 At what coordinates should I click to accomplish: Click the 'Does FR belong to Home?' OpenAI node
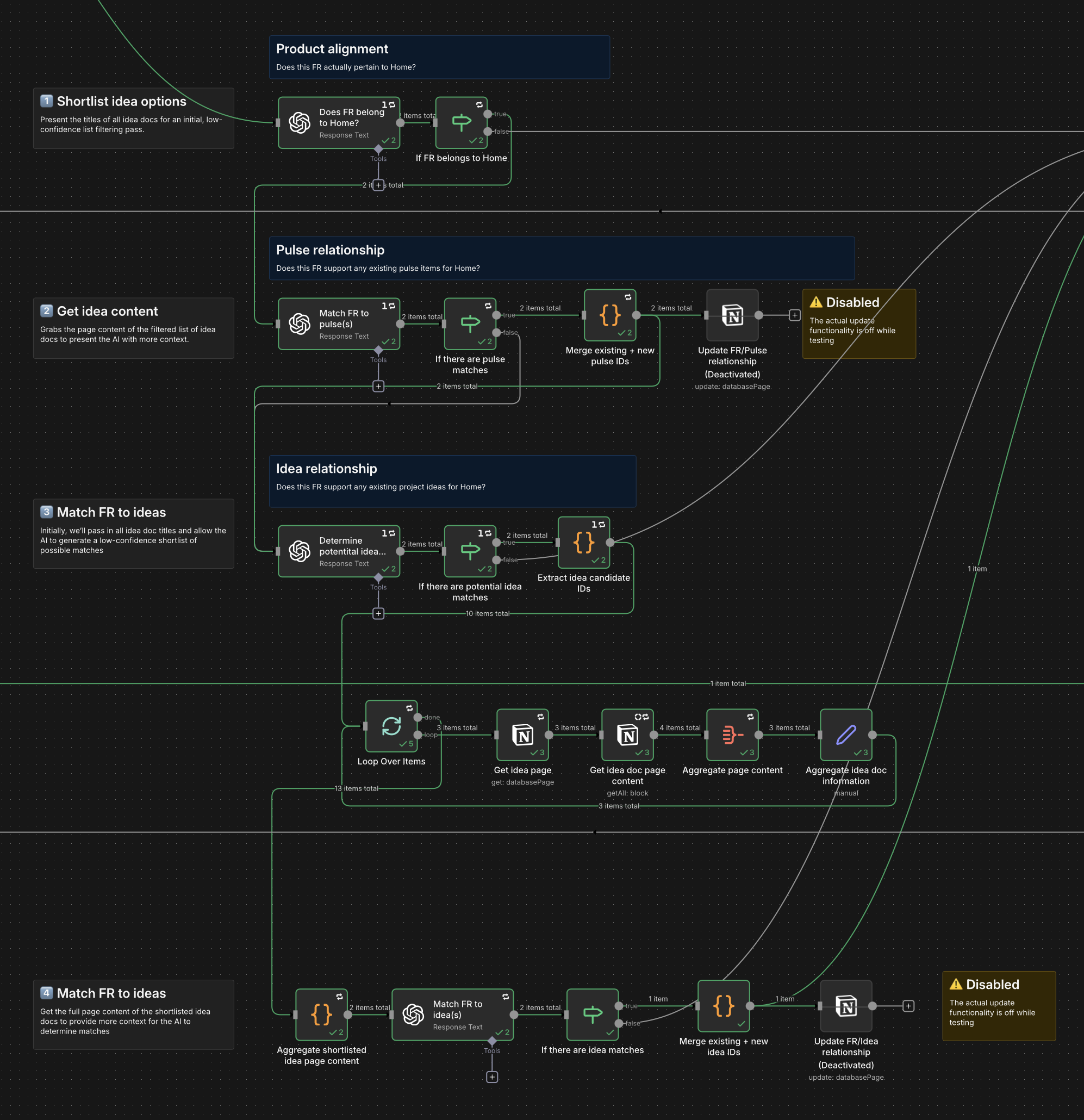[x=338, y=123]
